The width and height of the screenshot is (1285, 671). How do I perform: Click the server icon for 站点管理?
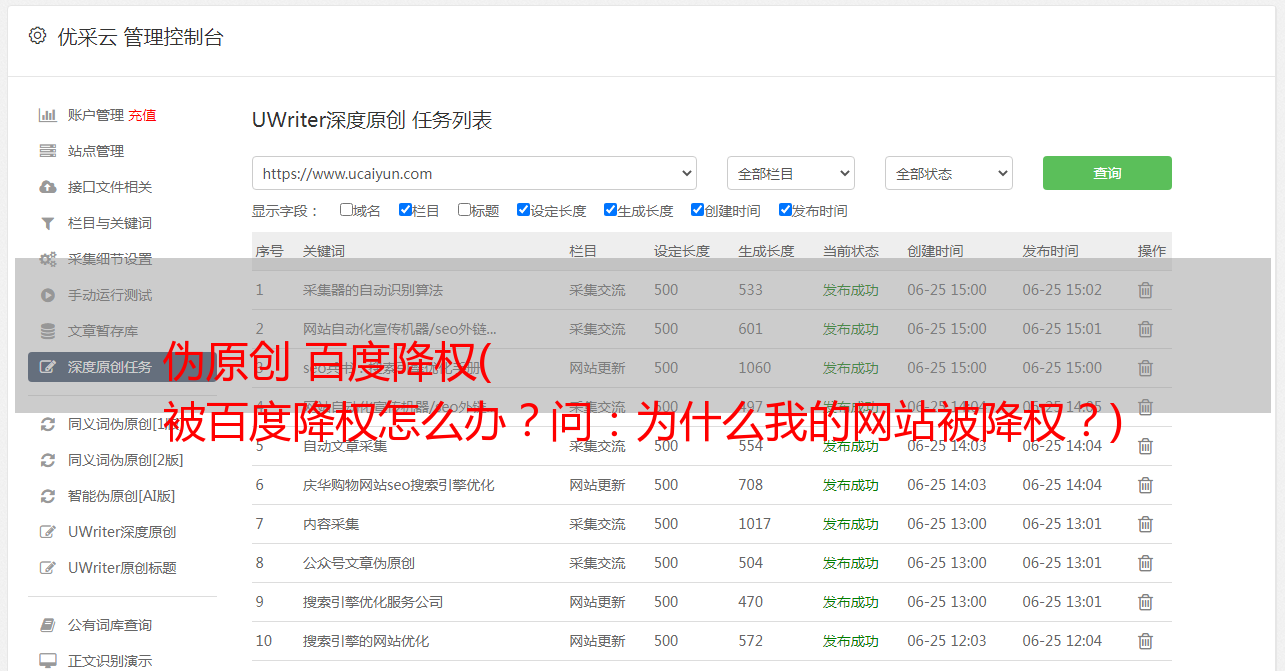(x=47, y=151)
